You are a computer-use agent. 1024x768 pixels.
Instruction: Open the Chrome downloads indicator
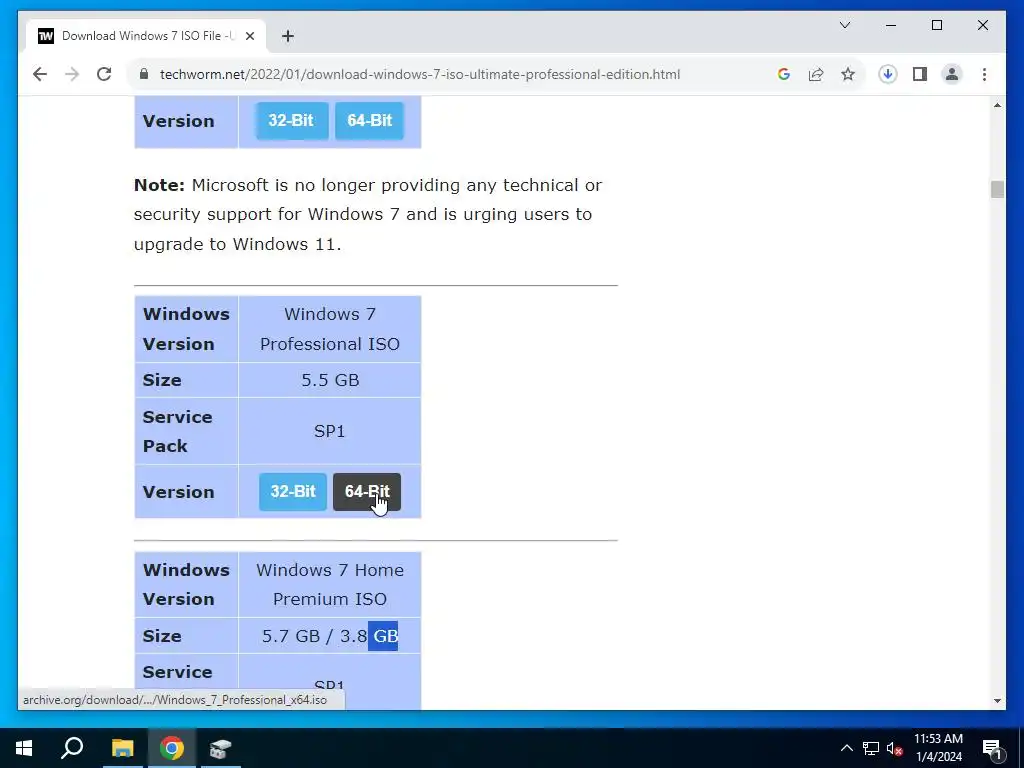888,74
